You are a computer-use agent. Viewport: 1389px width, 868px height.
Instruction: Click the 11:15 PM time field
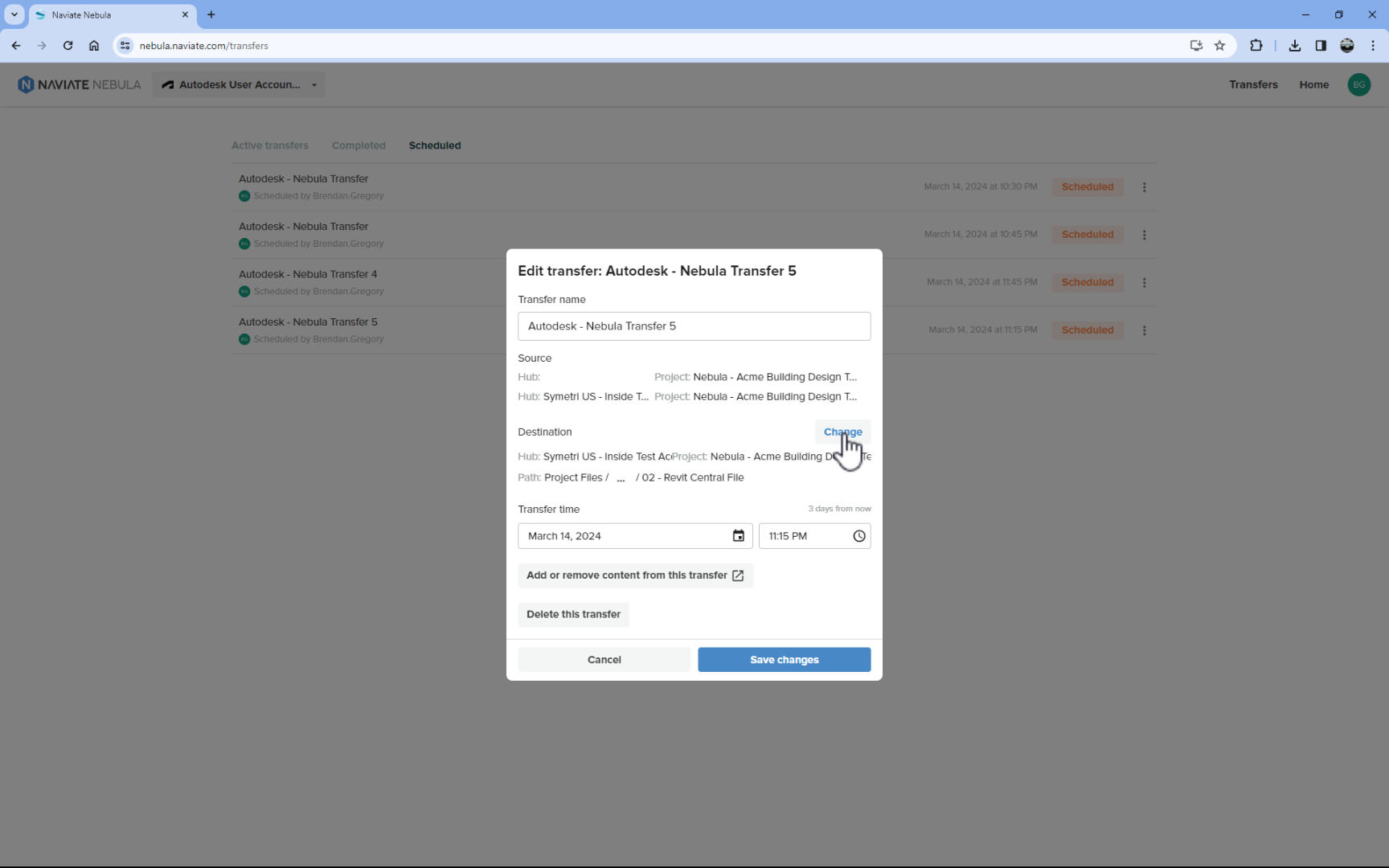coord(814,536)
